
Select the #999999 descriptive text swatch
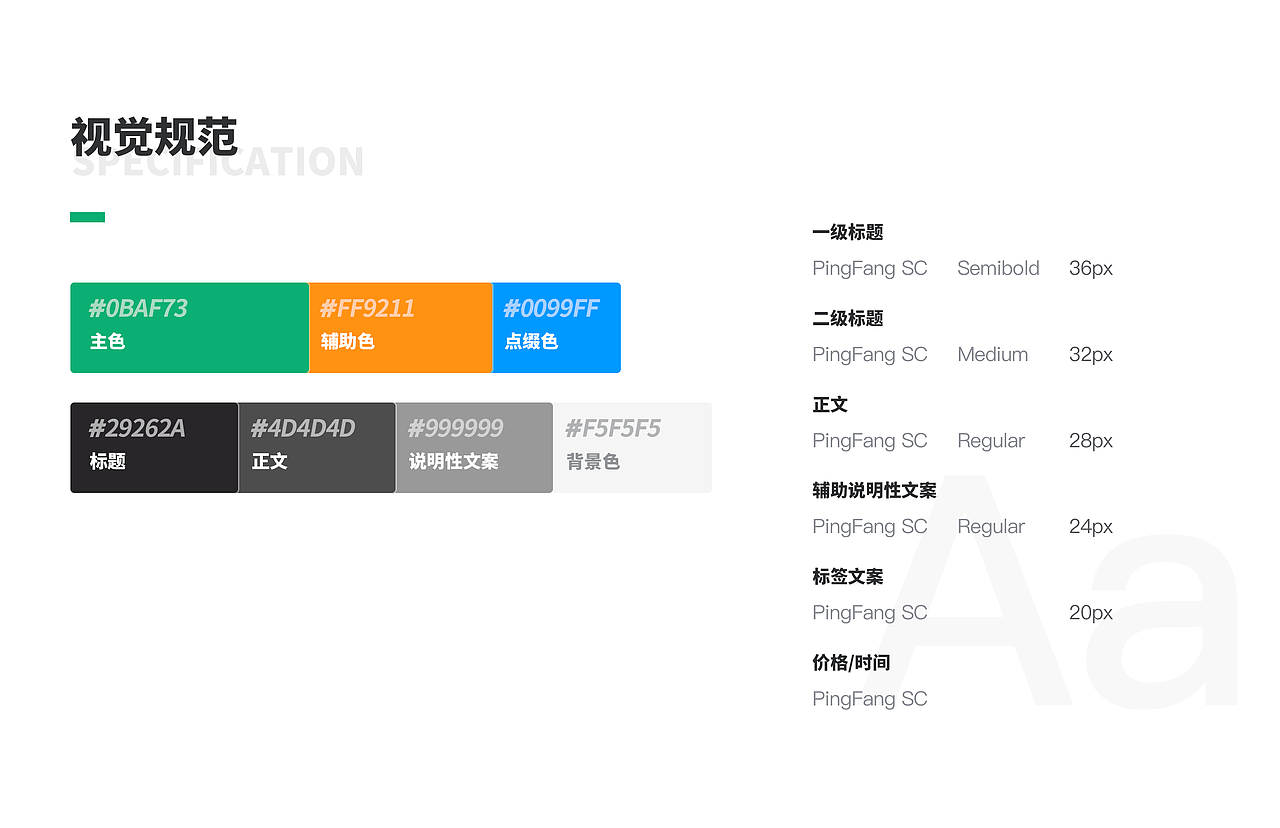[474, 447]
